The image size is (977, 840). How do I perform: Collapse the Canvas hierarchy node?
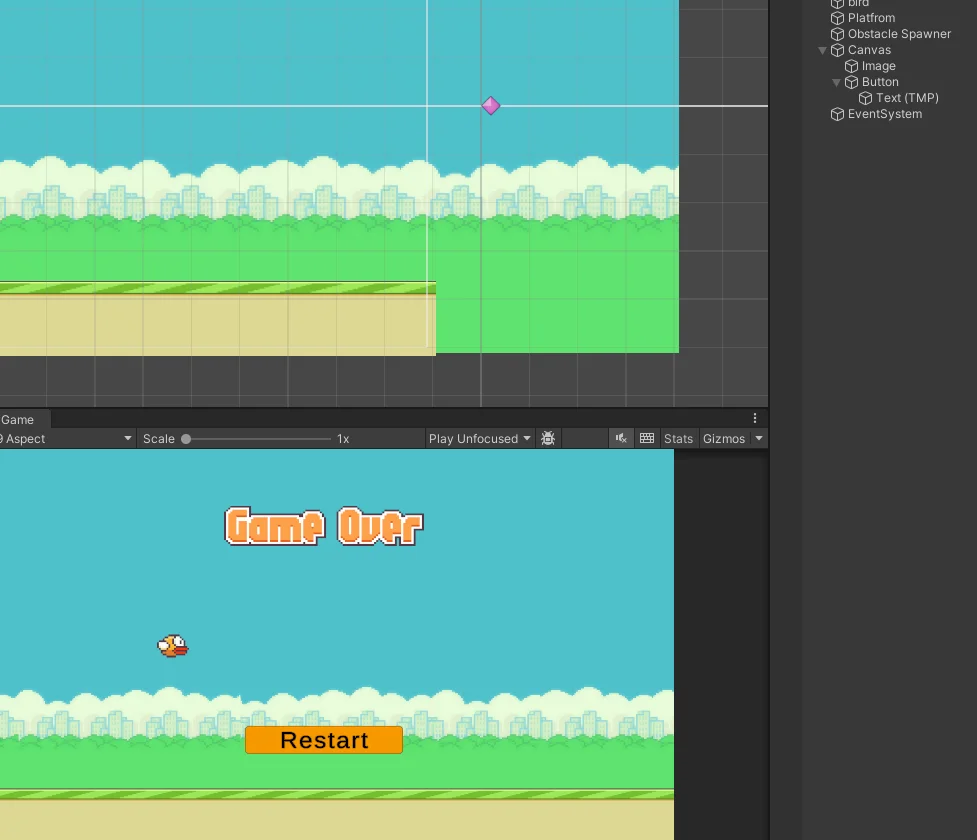822,50
